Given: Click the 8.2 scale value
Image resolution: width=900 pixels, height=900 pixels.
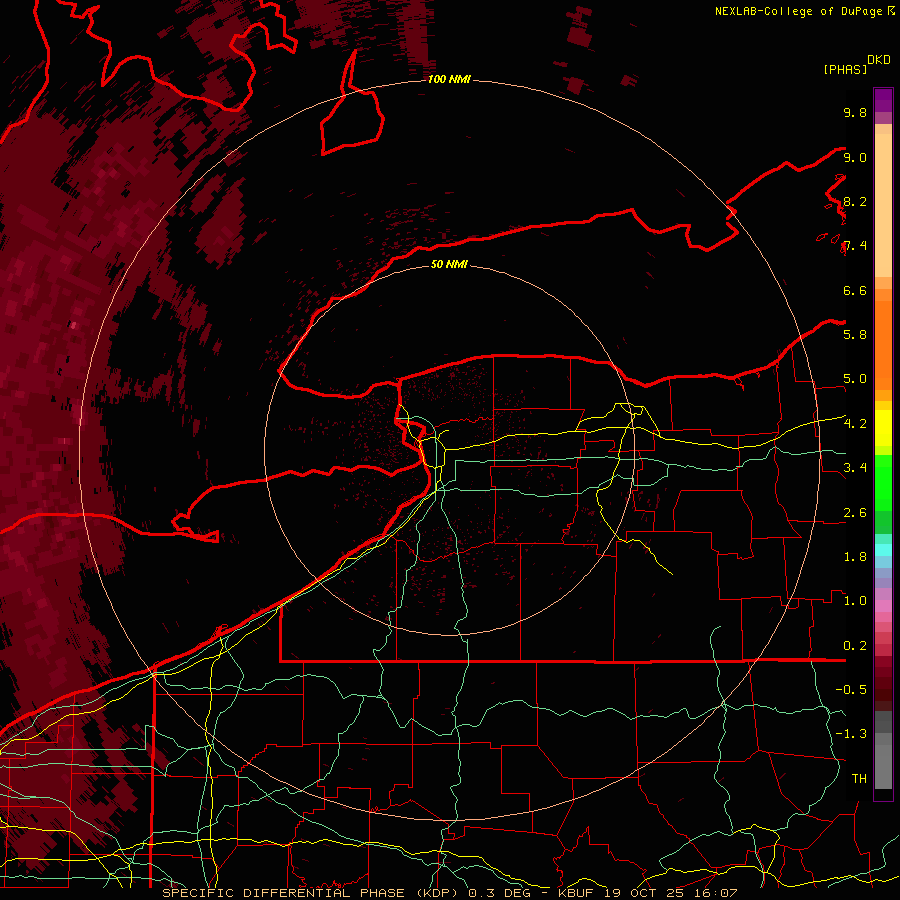Looking at the screenshot, I should [x=855, y=201].
